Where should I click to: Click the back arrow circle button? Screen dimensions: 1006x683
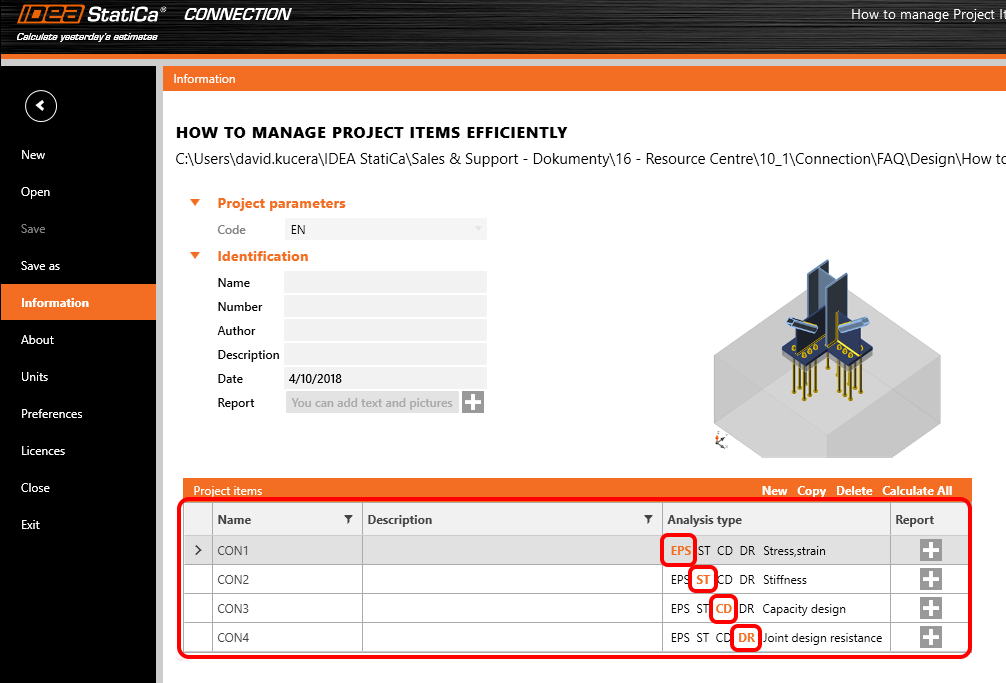(x=41, y=106)
